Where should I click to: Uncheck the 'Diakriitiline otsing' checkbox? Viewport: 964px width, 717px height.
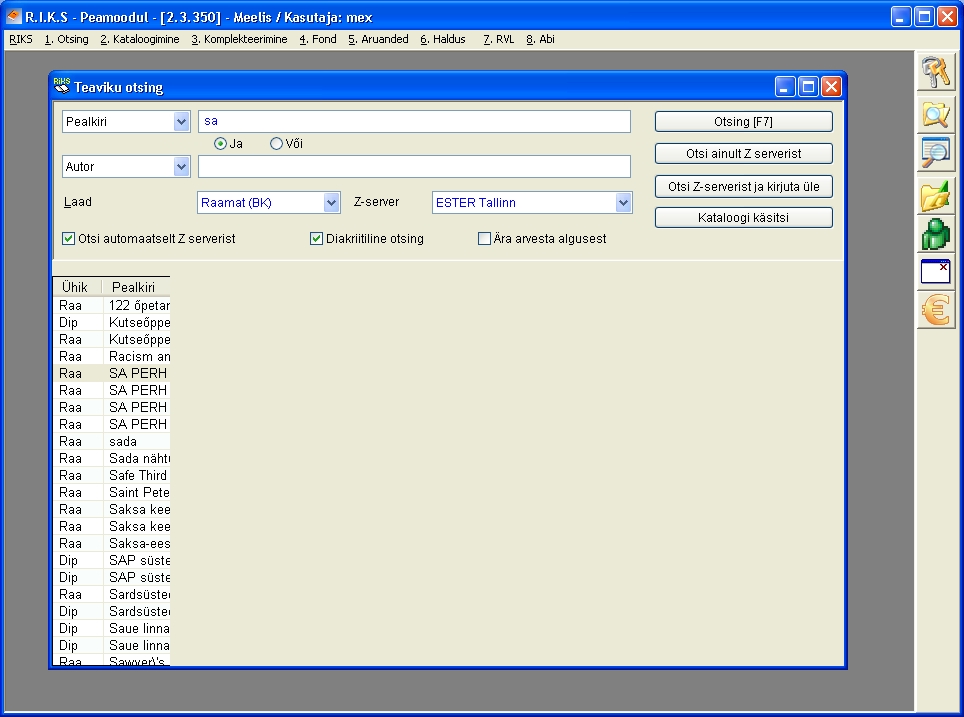pos(317,239)
